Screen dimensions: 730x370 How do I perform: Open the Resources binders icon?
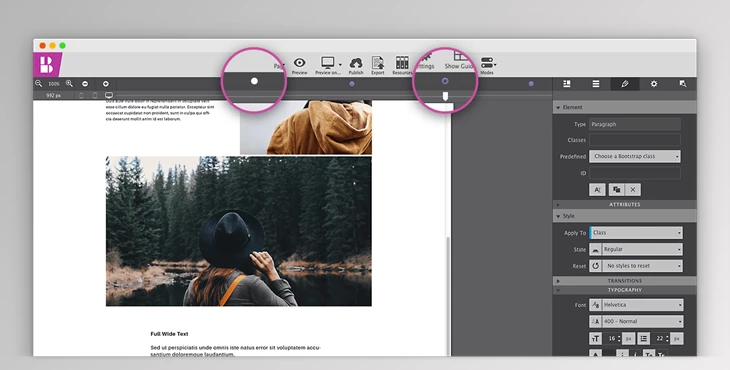click(x=402, y=63)
